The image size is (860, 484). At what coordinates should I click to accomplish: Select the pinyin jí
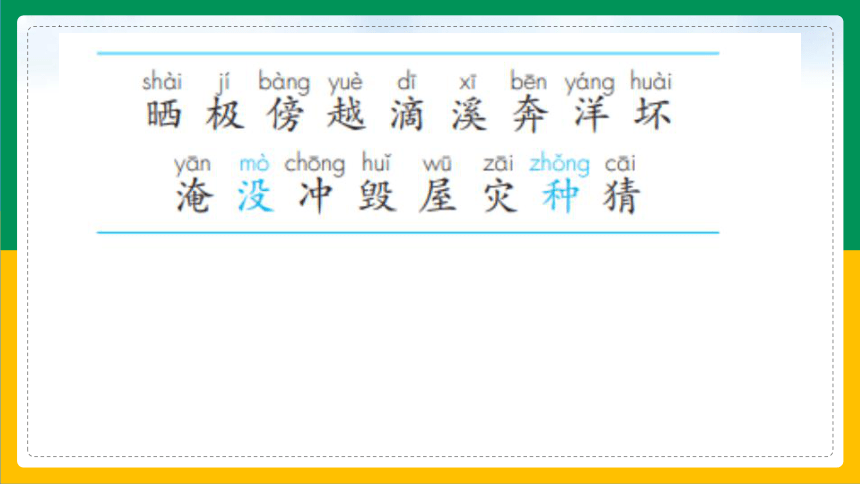pos(223,83)
